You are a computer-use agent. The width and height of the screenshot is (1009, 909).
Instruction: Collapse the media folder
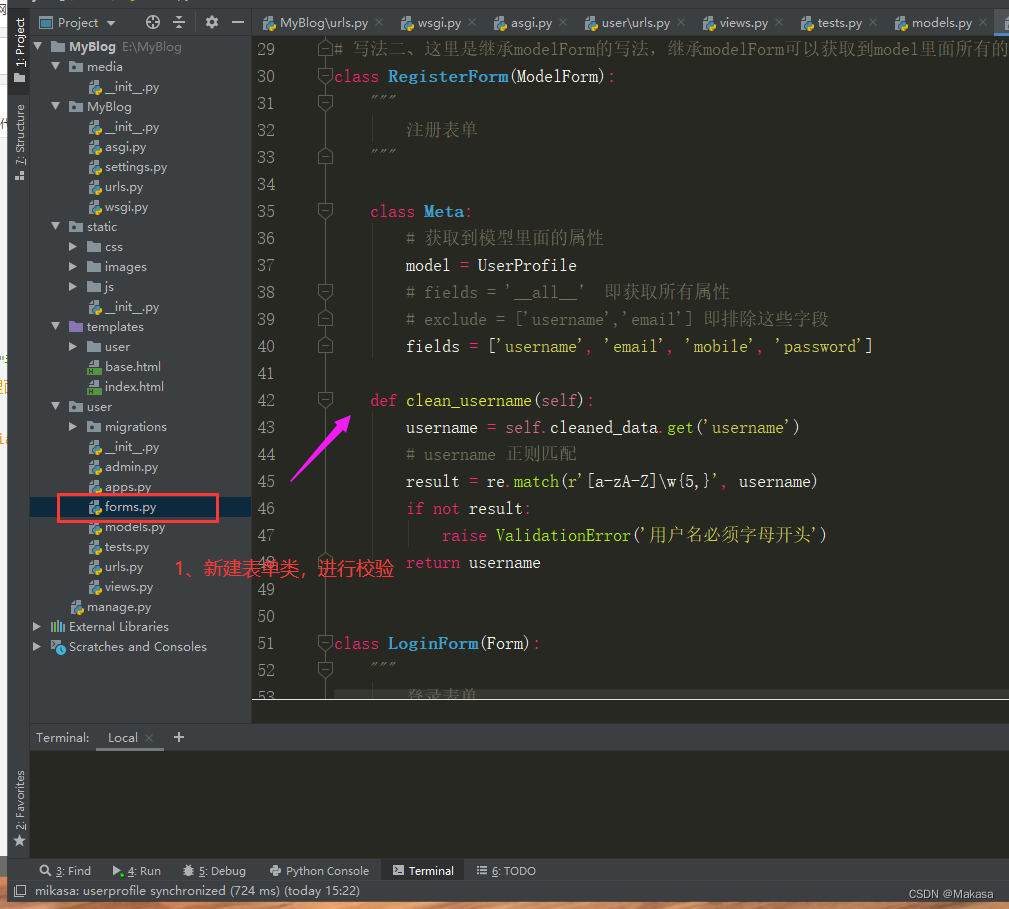tap(55, 66)
